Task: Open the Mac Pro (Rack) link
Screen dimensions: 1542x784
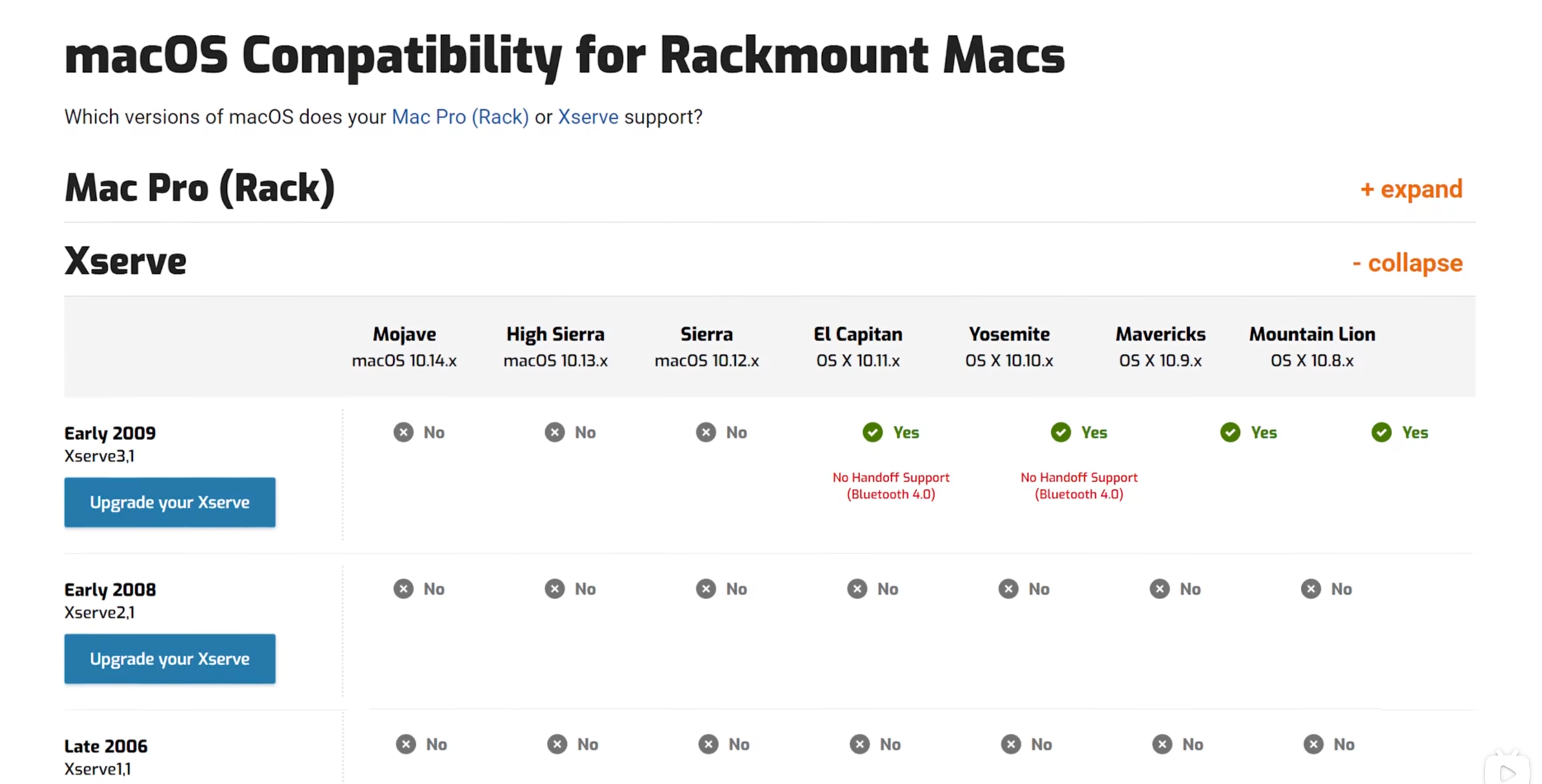Action: click(460, 117)
